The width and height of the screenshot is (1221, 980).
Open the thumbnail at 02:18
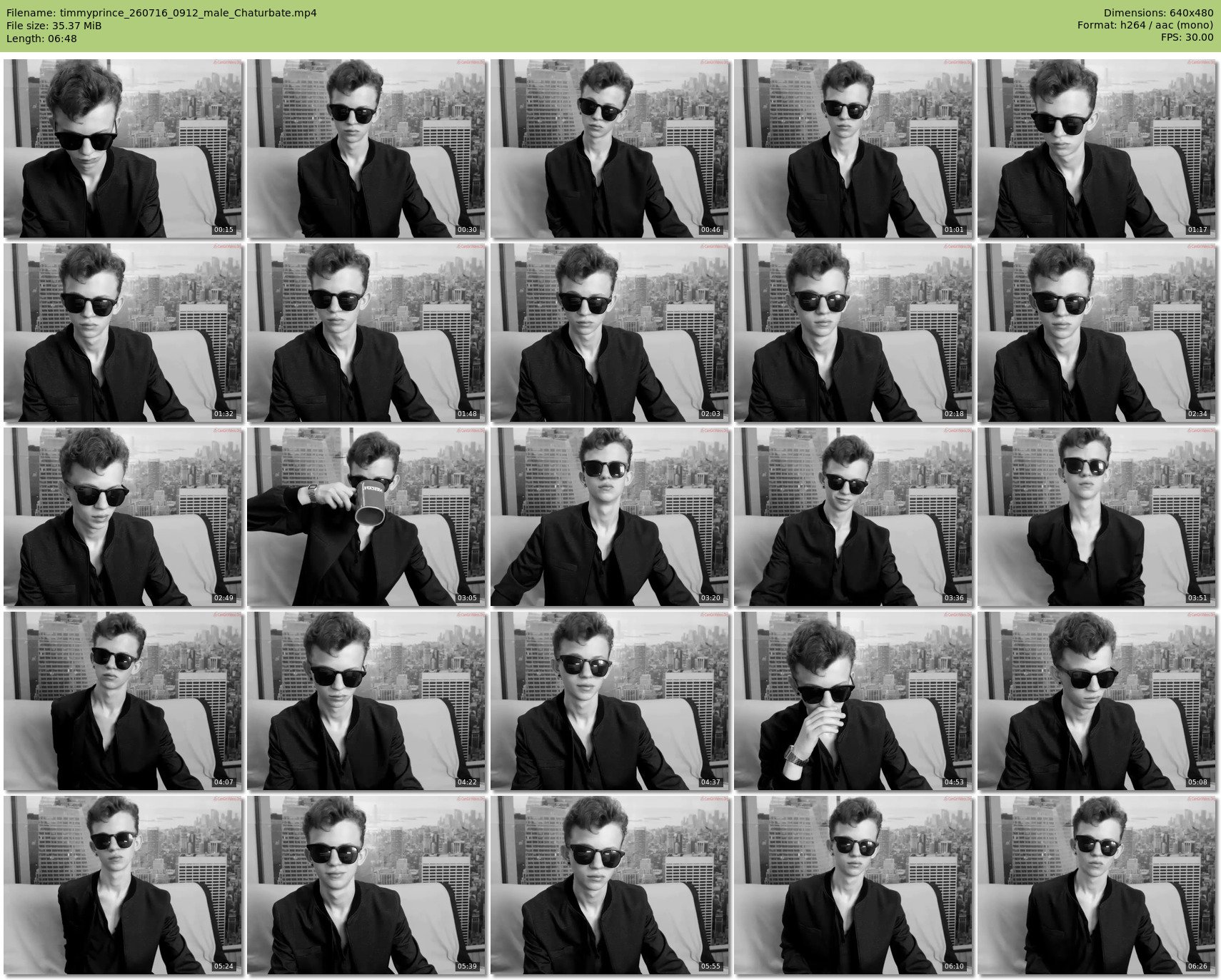click(853, 332)
